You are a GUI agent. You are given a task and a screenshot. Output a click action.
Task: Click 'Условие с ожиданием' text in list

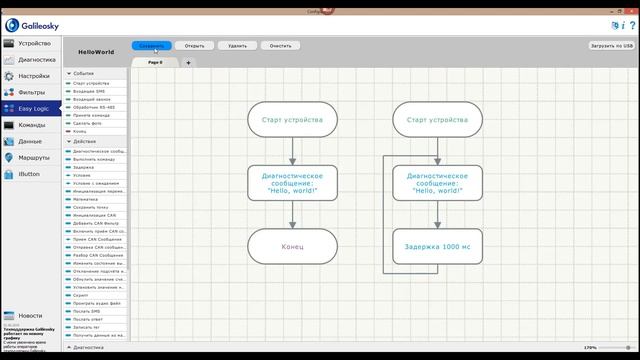(x=96, y=184)
